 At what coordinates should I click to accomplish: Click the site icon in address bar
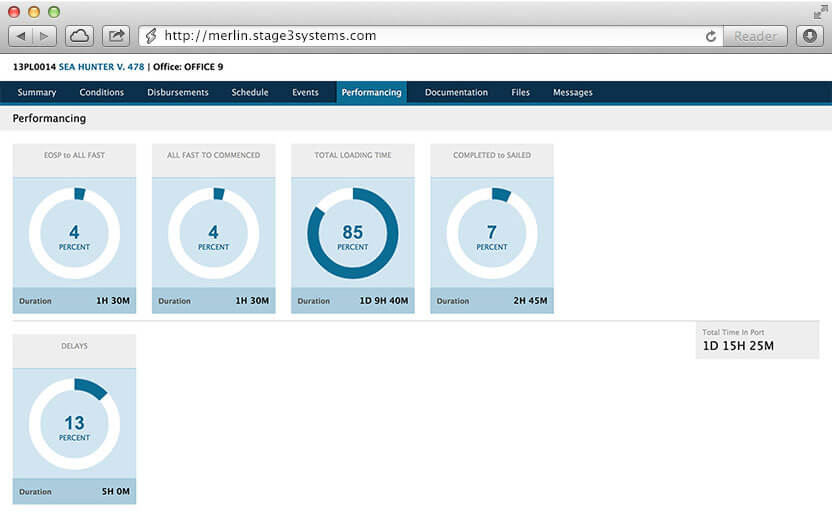tap(152, 36)
